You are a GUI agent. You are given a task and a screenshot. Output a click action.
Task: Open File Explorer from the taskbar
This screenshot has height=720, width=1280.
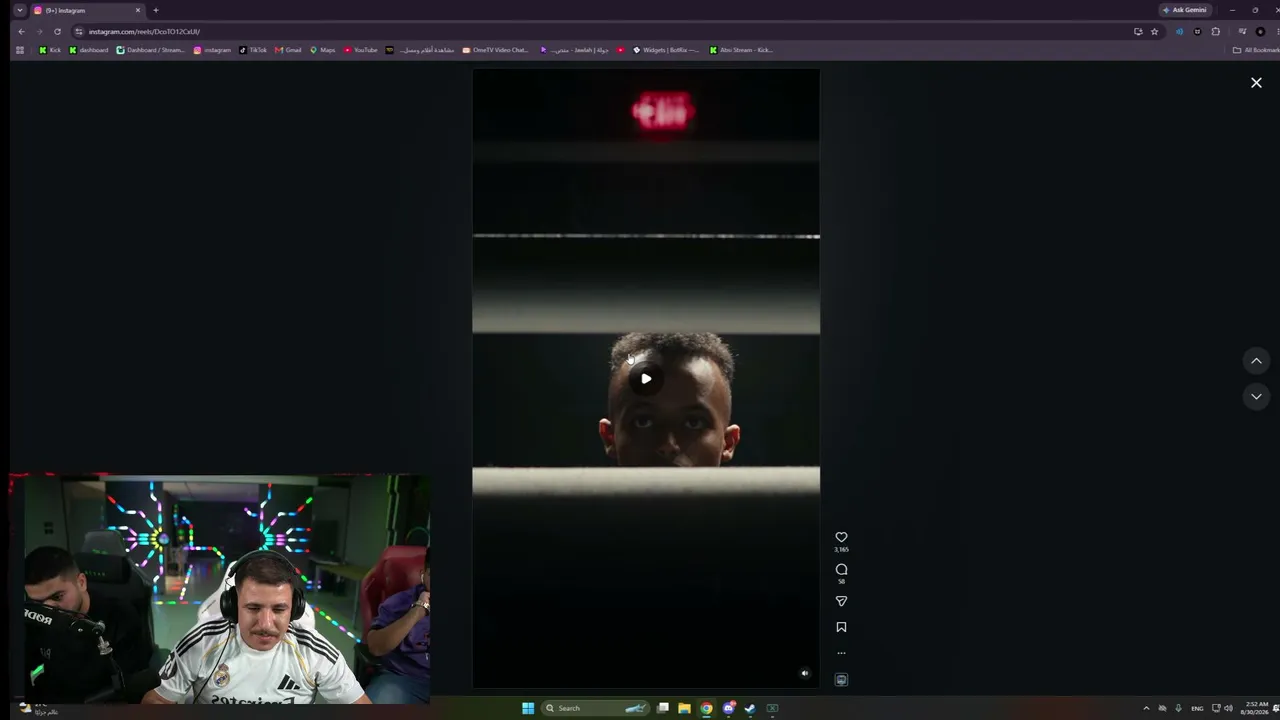tap(684, 708)
